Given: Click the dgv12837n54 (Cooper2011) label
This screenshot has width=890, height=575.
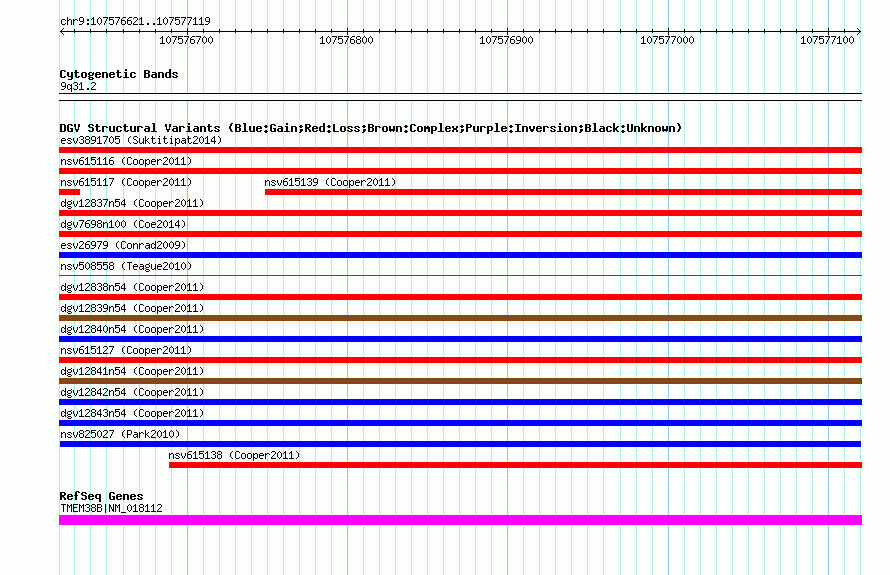Looking at the screenshot, I should (132, 203).
